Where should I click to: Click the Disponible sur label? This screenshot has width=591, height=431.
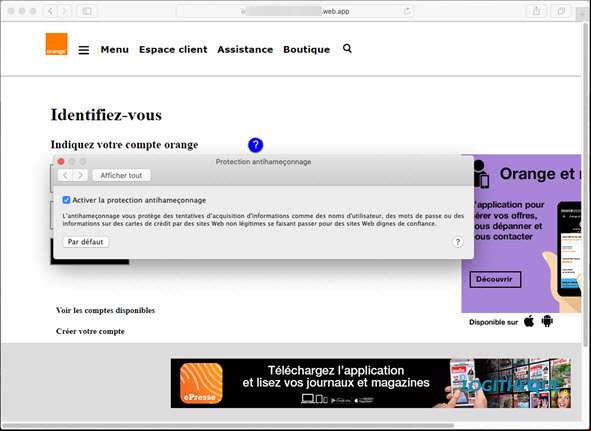493,322
